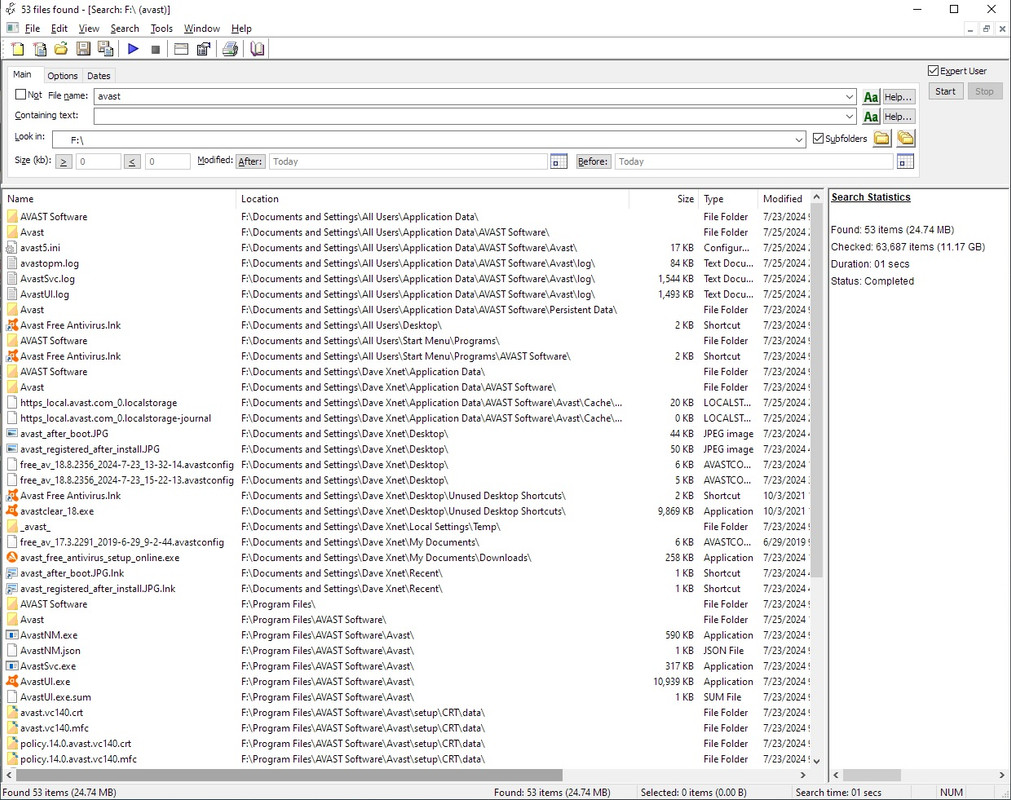The image size is (1011, 800).
Task: Click Help button beside File name
Action: tap(898, 97)
